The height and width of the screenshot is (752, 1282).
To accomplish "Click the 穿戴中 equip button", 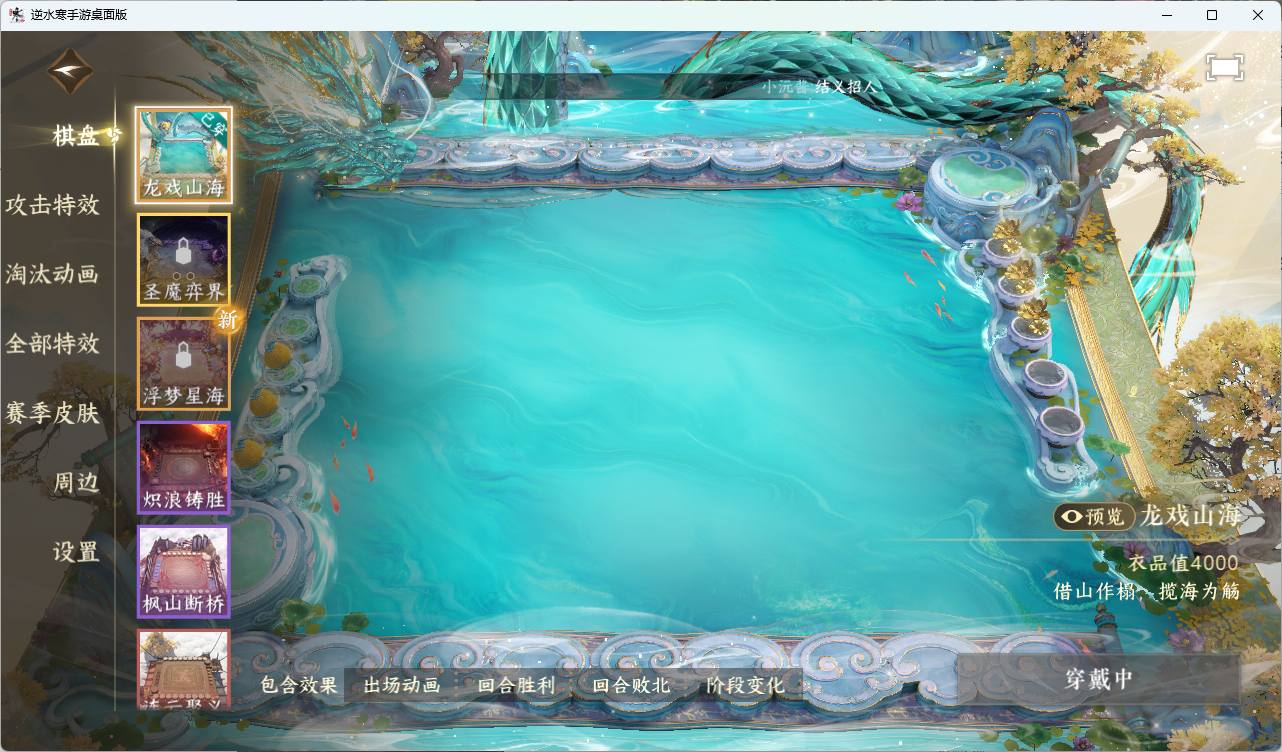I will tap(1098, 679).
